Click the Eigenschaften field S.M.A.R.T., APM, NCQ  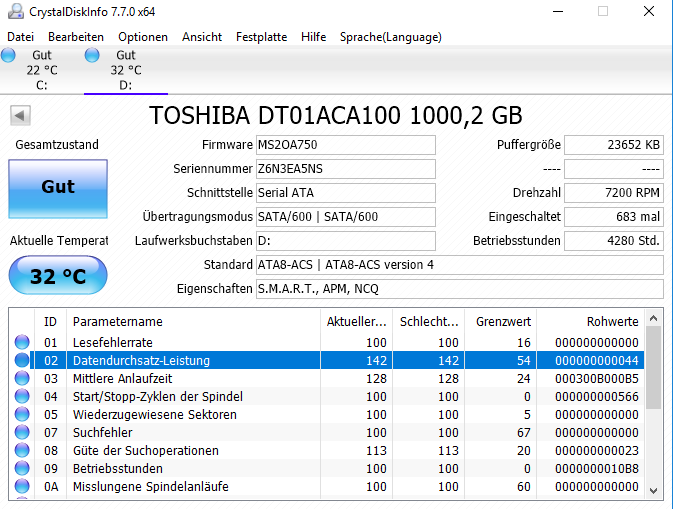460,289
